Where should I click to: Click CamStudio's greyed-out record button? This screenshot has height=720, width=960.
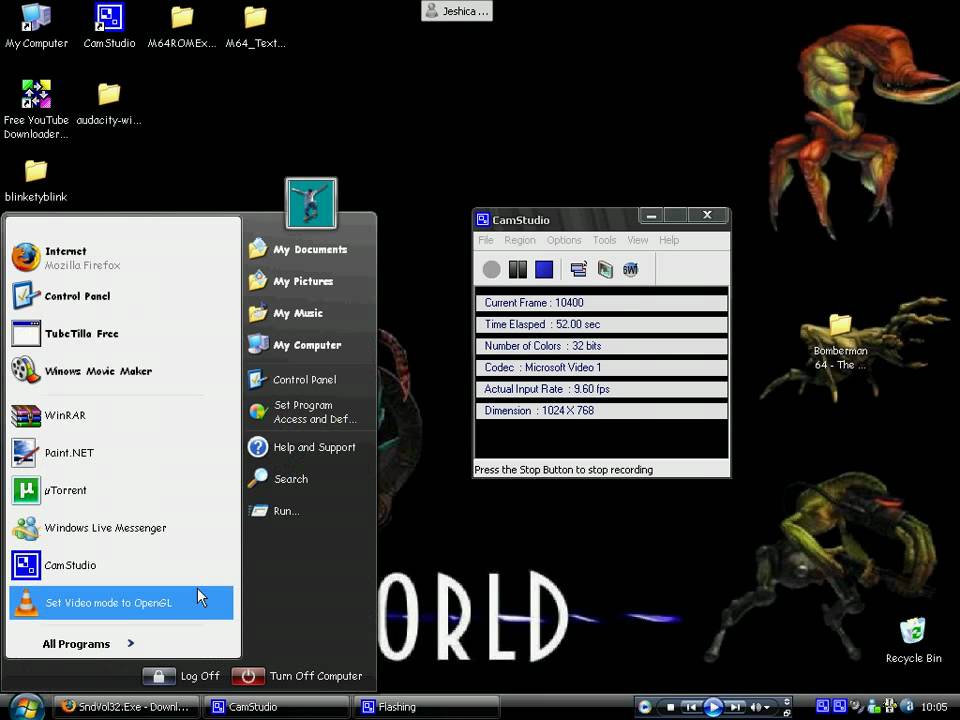coord(491,269)
